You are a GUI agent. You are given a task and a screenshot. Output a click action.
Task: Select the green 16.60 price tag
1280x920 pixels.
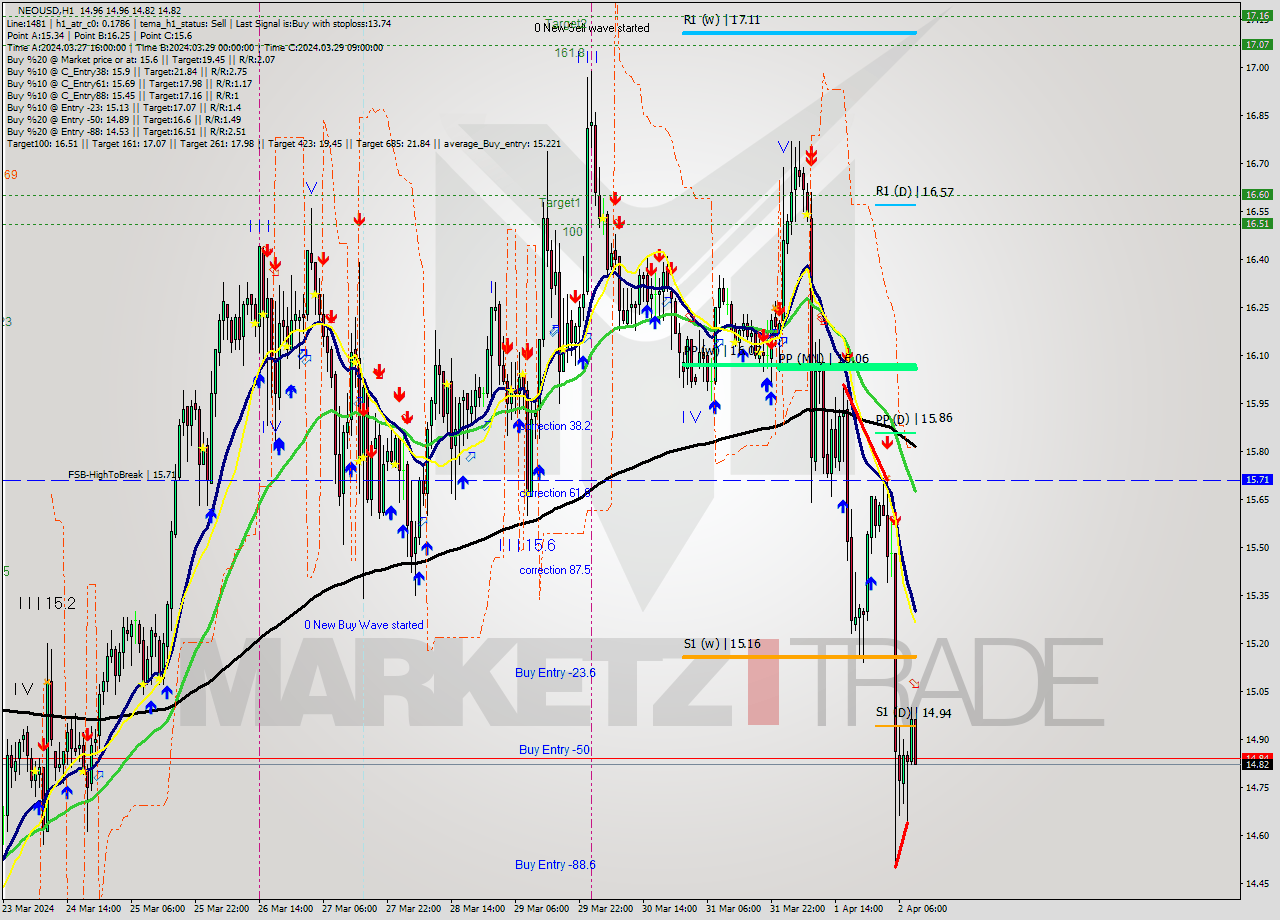coord(1256,195)
